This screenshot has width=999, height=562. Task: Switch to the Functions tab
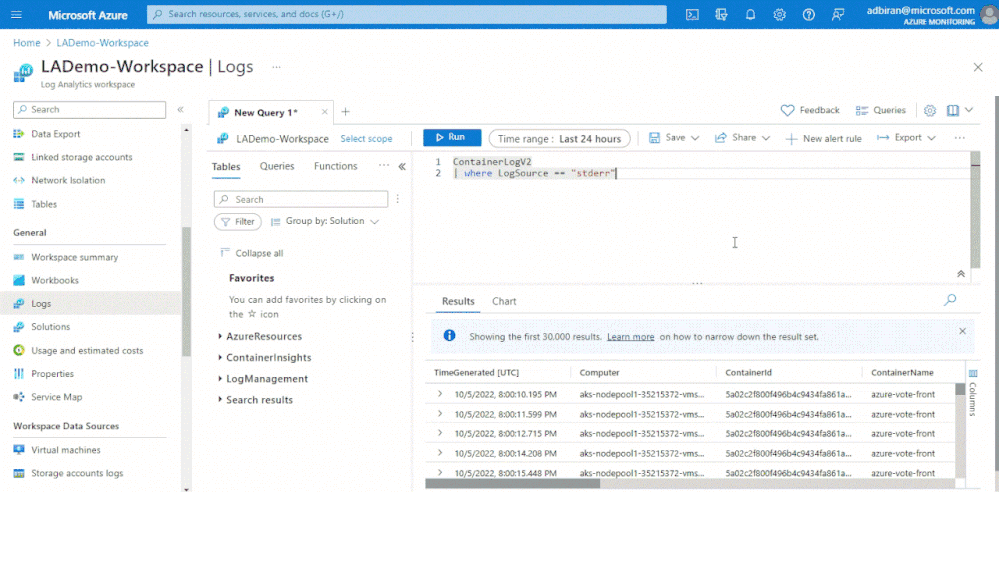(335, 166)
